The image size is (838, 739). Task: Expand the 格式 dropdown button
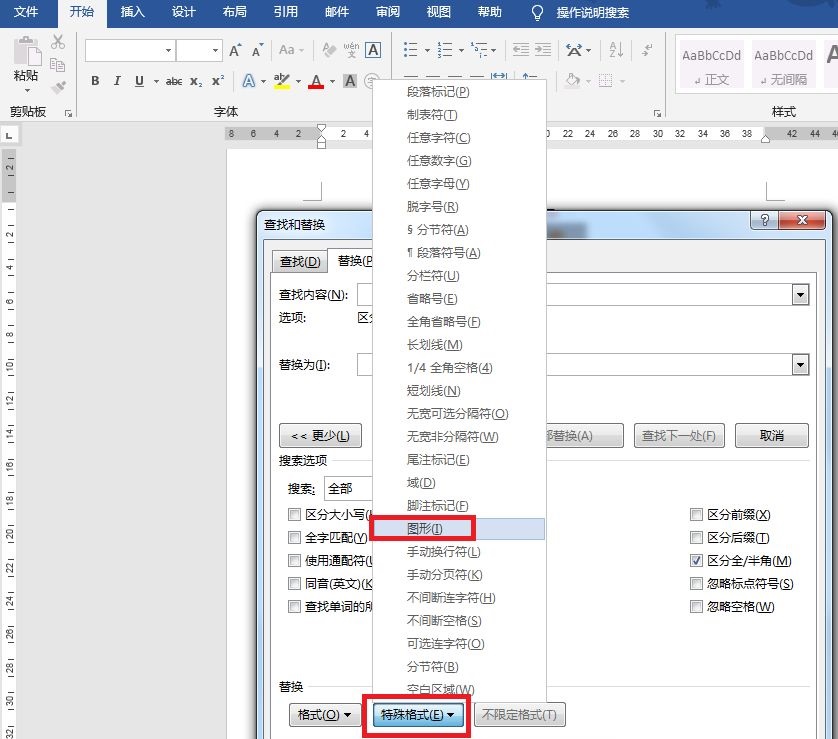tap(325, 714)
